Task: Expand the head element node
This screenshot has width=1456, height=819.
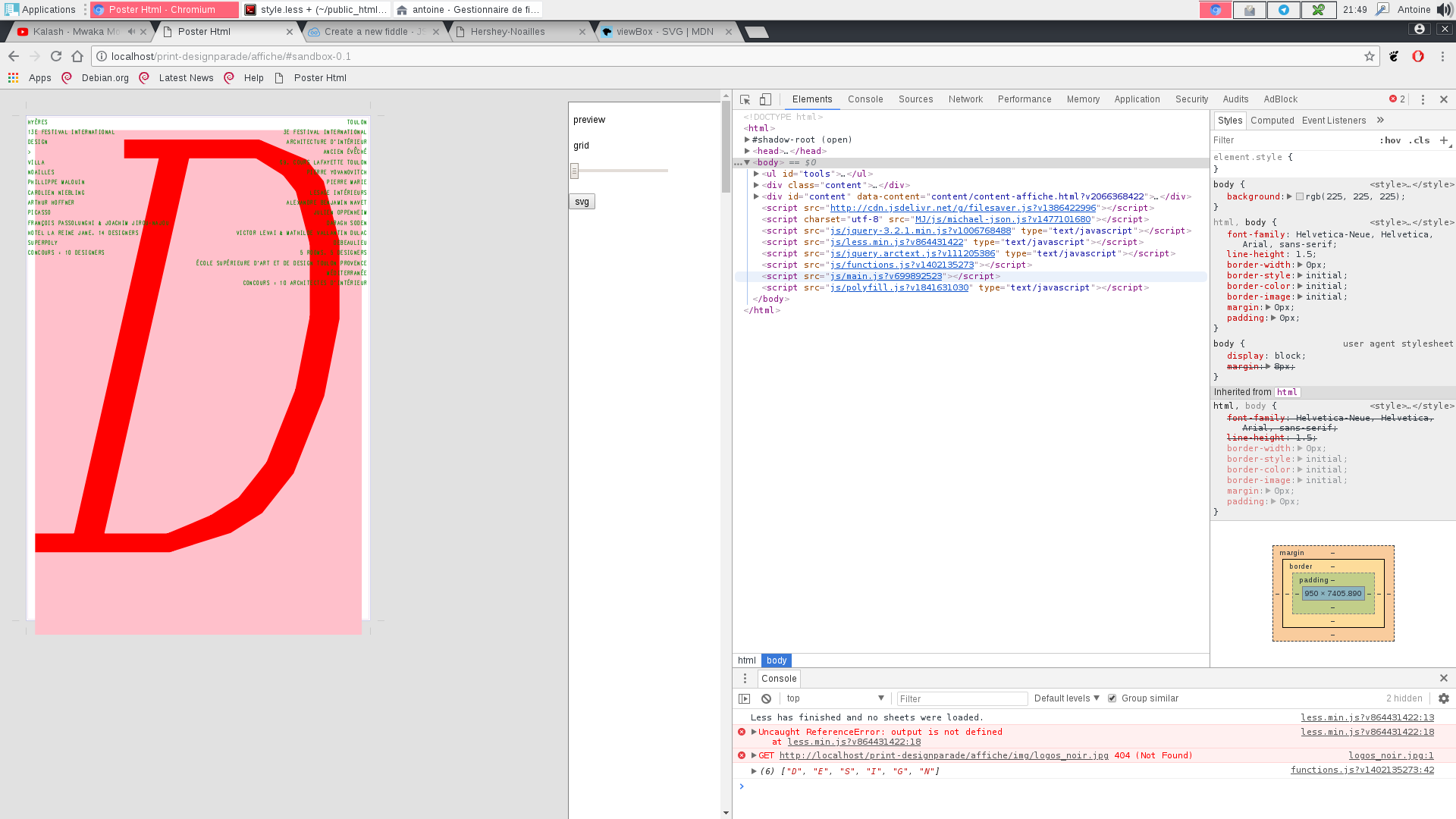Action: click(x=747, y=151)
